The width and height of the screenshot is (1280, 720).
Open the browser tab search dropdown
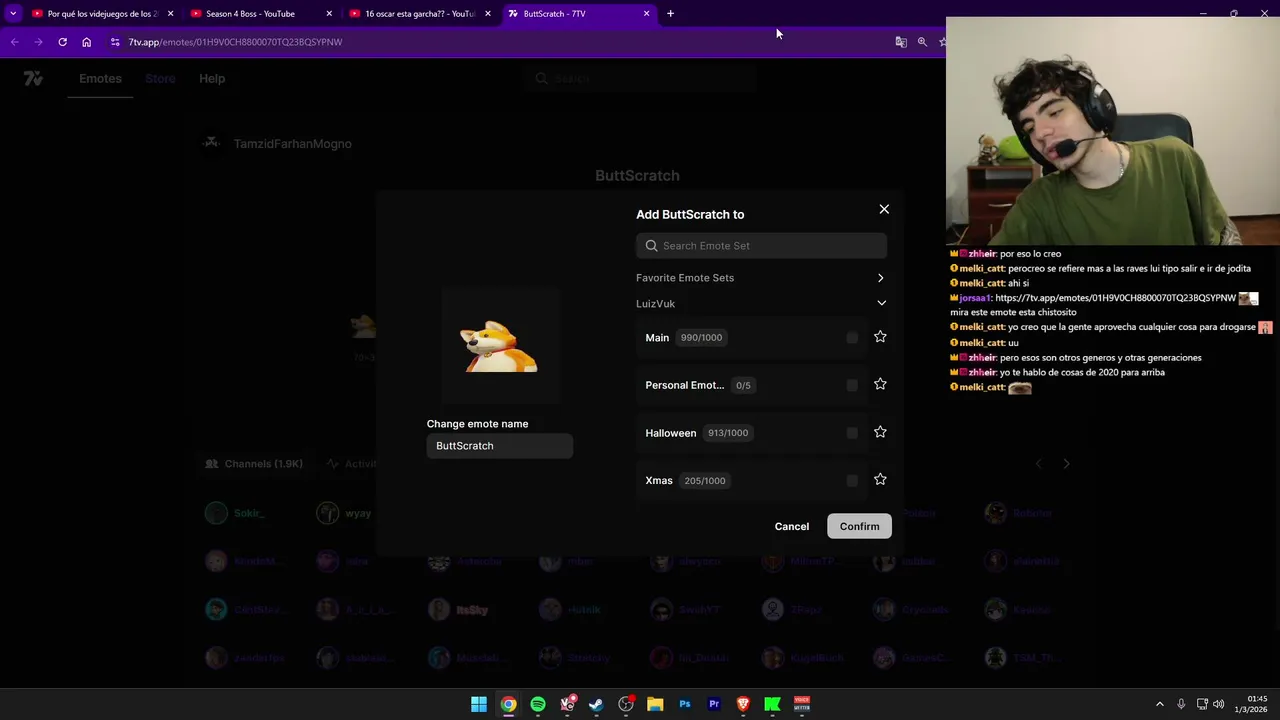pos(13,13)
